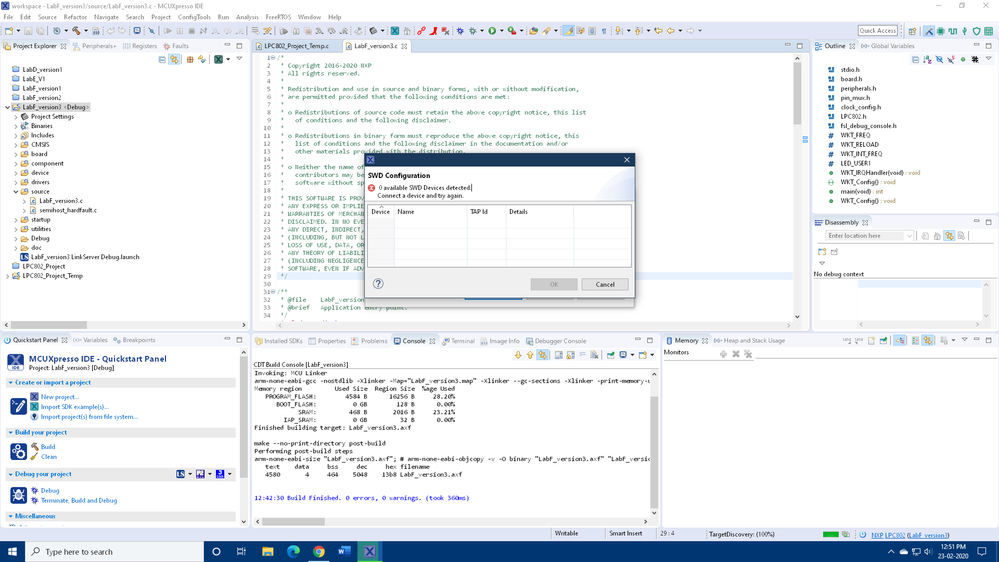Open the ConfigTools menu
The width and height of the screenshot is (999, 562).
click(194, 17)
